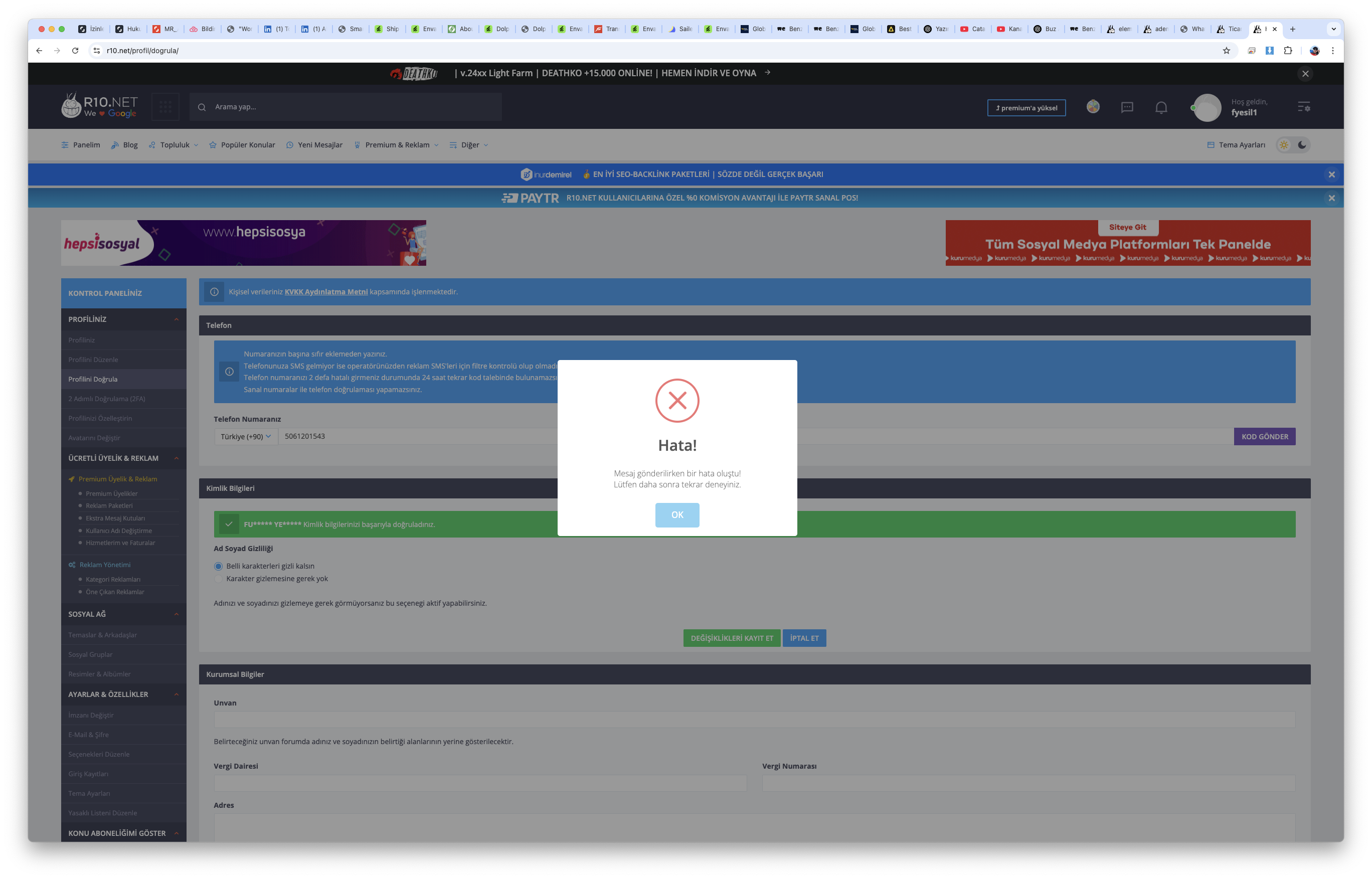Open the Chrome three-dot menu
The width and height of the screenshot is (1372, 879).
pos(1332,51)
